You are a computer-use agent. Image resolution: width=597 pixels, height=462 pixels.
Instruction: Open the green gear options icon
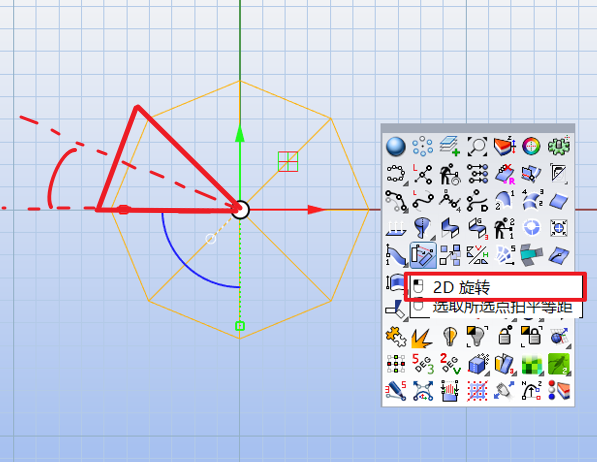559,146
